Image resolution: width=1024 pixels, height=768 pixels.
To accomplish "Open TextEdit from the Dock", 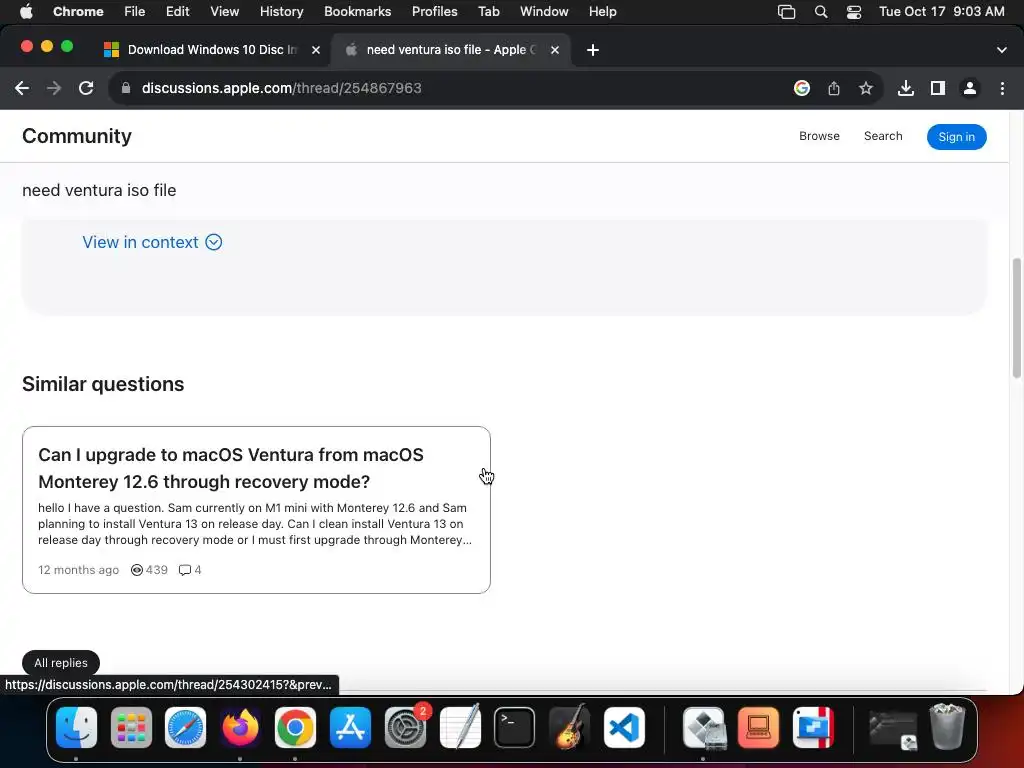I will [x=460, y=727].
